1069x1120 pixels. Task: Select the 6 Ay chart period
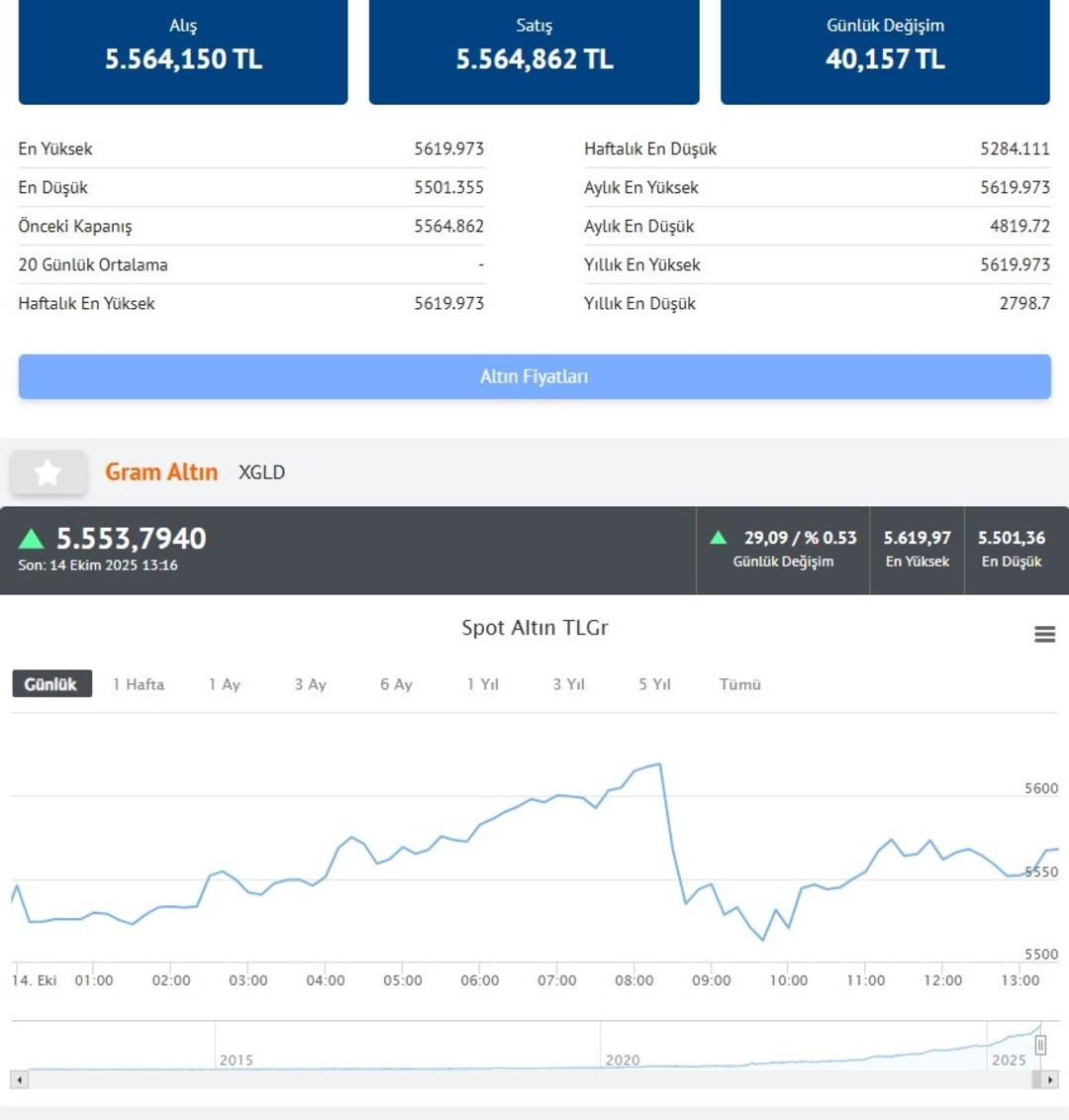(396, 684)
